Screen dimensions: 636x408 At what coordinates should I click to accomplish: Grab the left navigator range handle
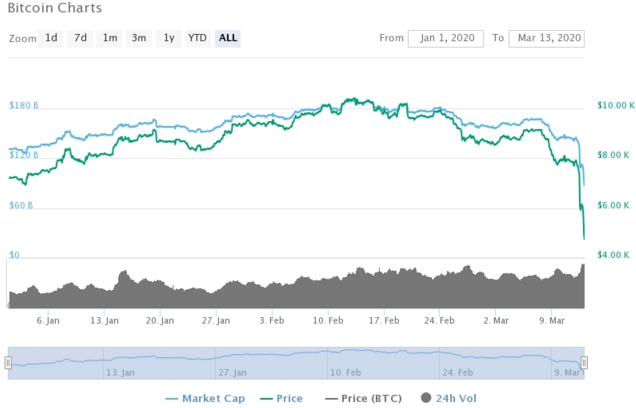coord(8,362)
